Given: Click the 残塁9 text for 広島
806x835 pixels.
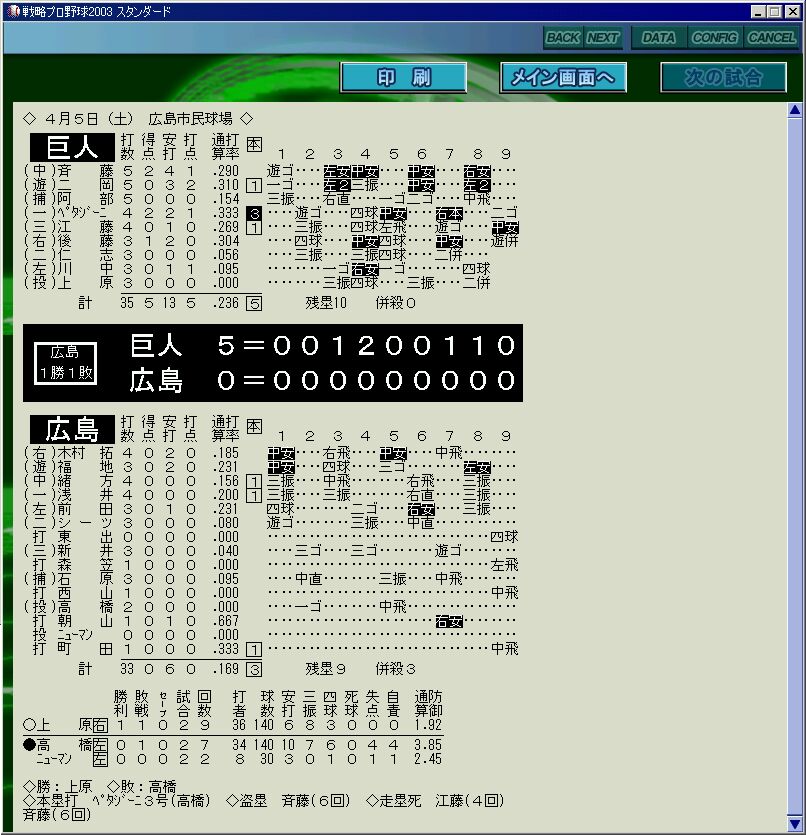Looking at the screenshot, I should [x=326, y=669].
